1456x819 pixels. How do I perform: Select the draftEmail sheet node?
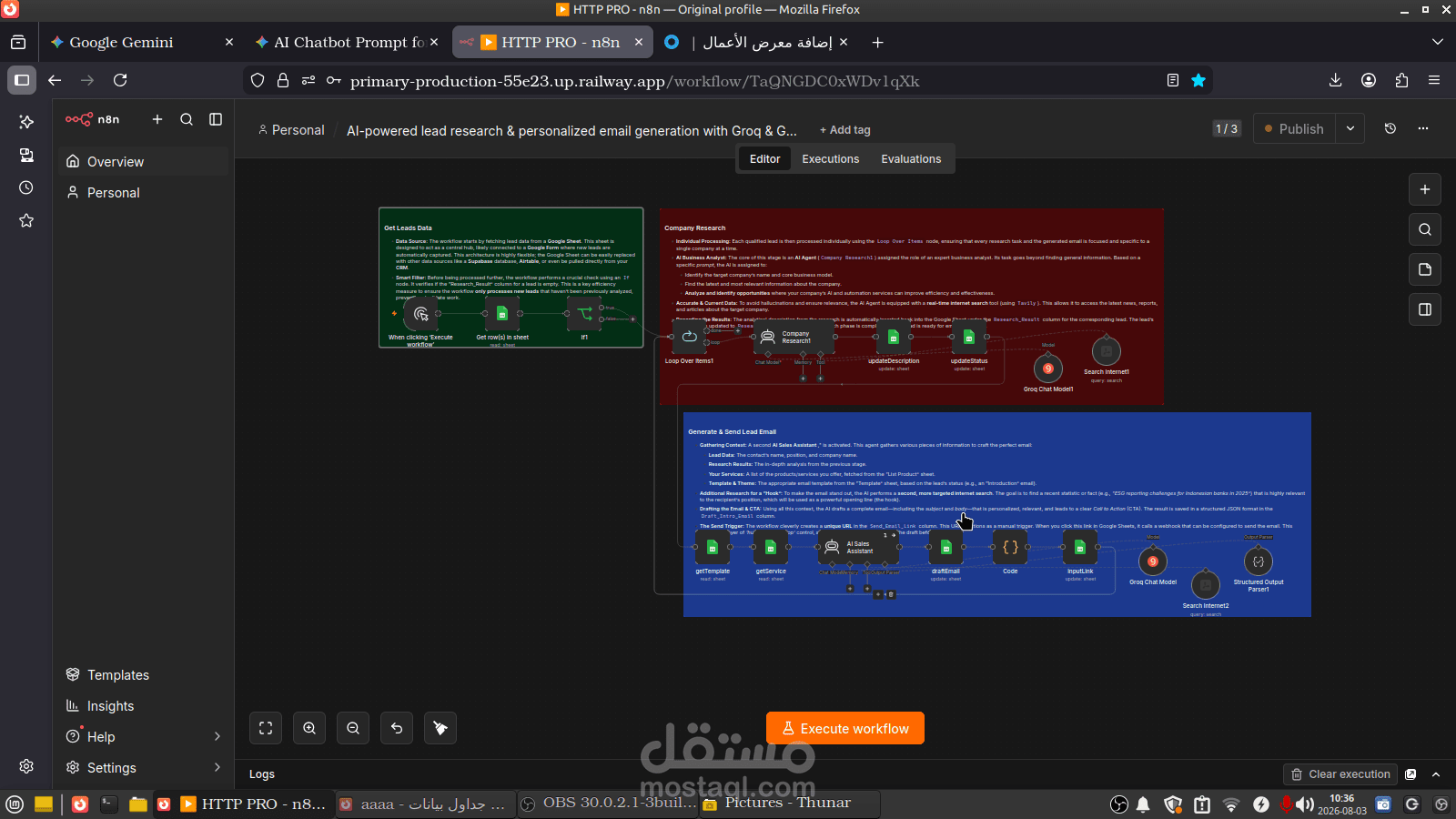coord(945,547)
